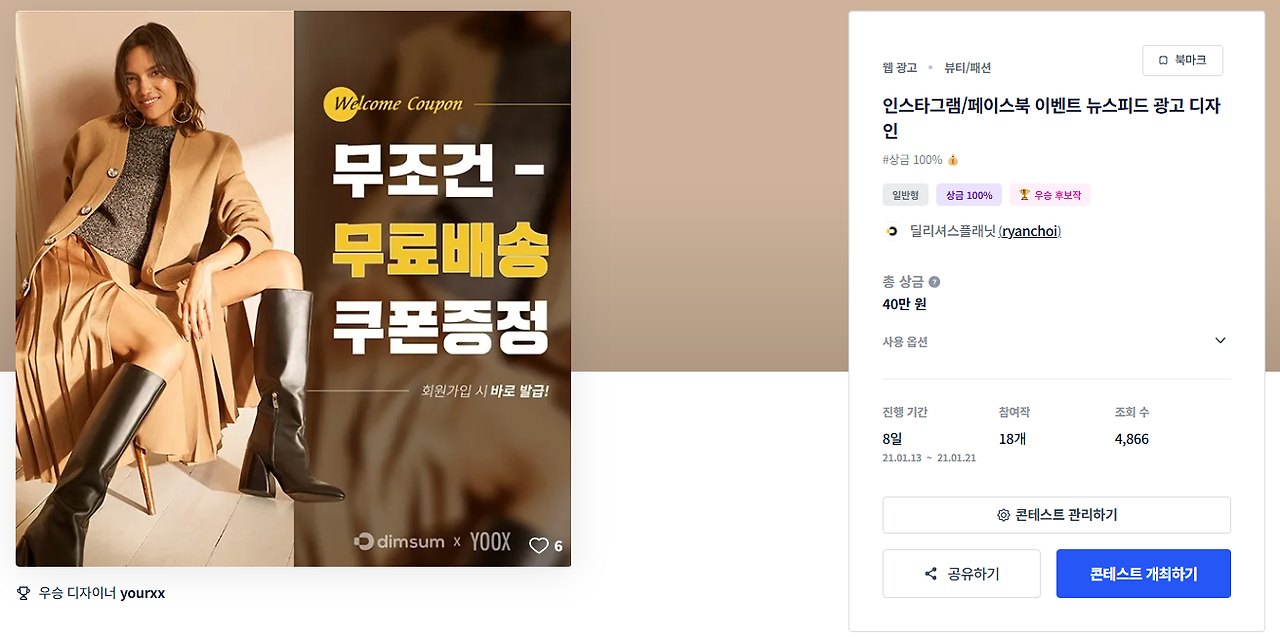Screen dimensions: 1280x637
Task: Click the heart like icon on the image
Action: point(539,546)
